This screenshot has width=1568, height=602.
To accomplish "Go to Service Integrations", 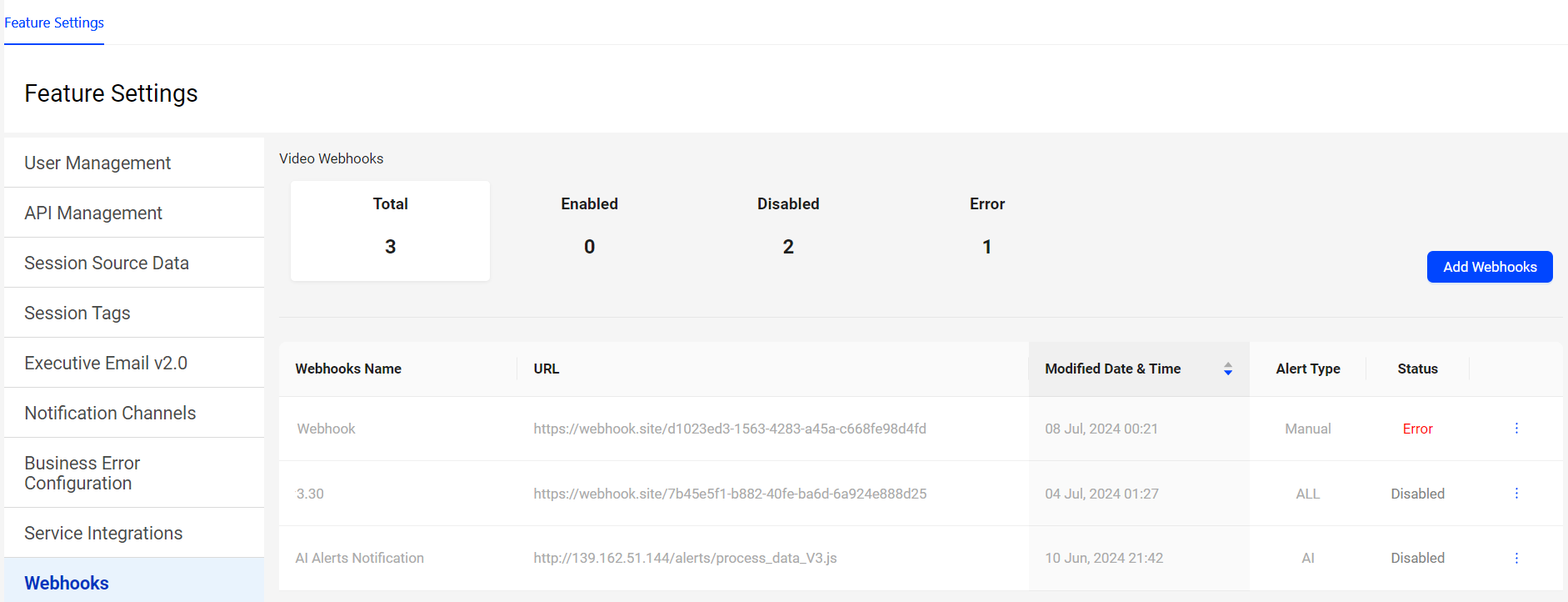I will (x=103, y=534).
